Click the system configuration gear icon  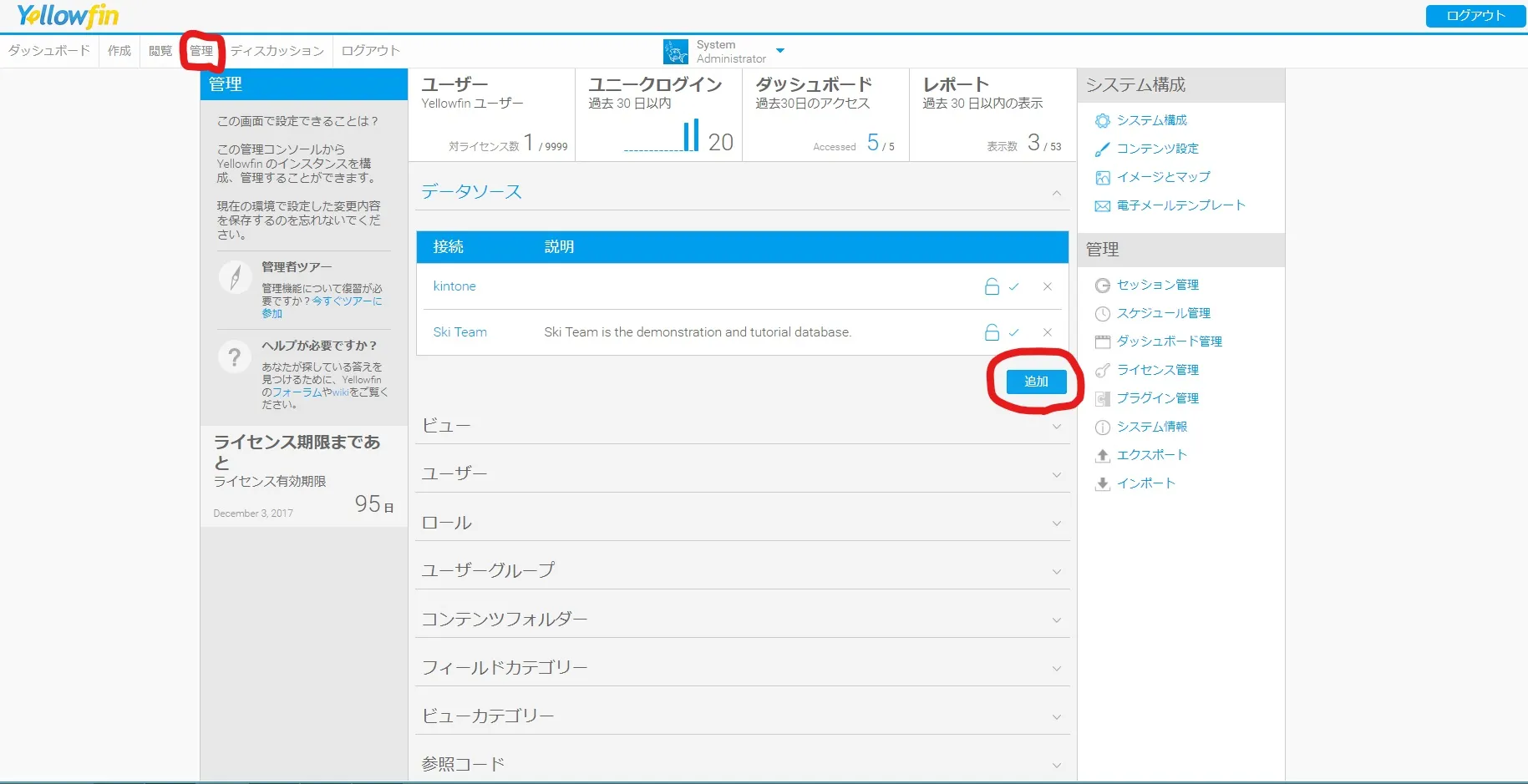(x=1103, y=121)
